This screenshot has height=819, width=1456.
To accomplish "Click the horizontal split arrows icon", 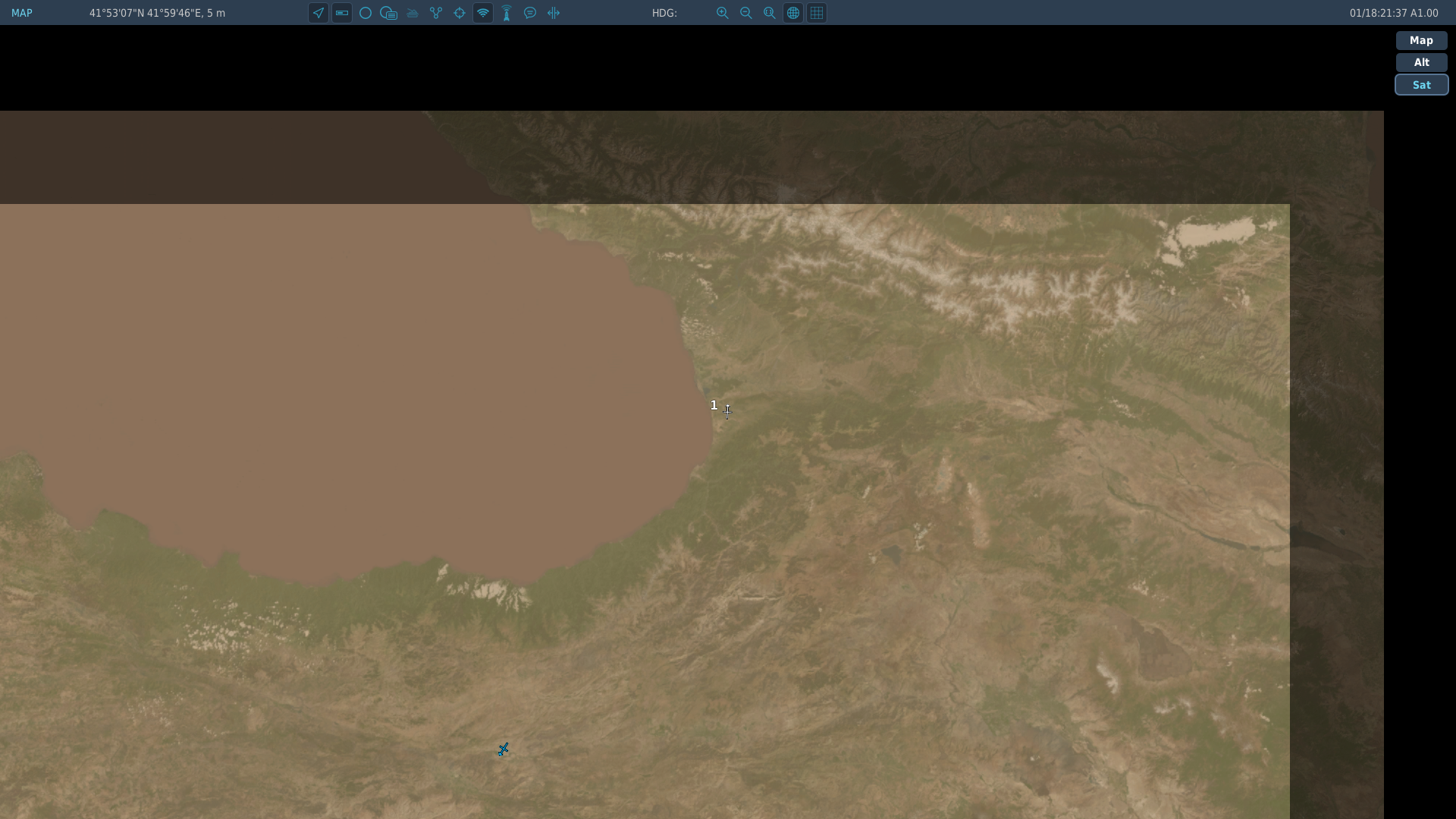I will [554, 13].
